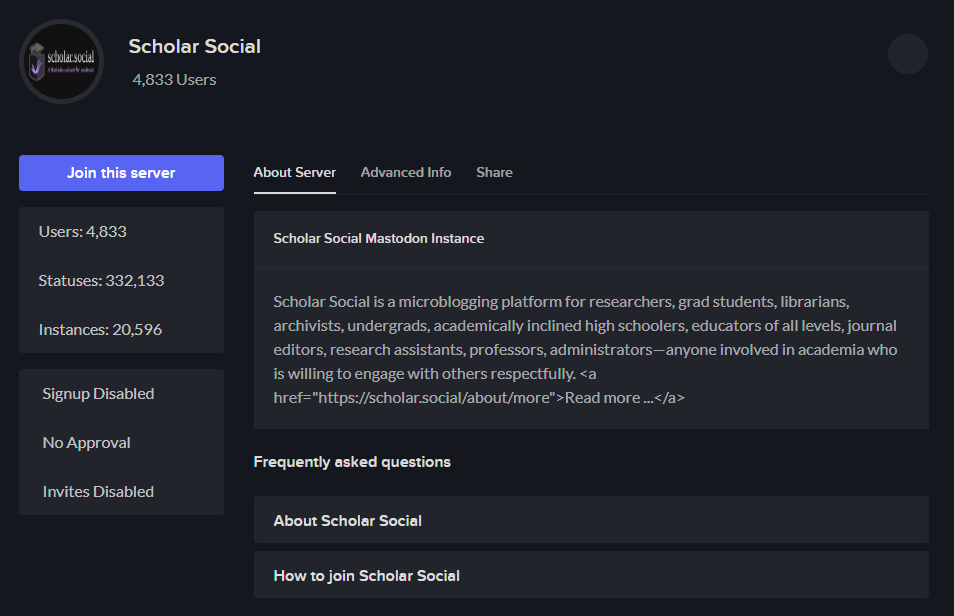
Task: Click the circular profile icon top right
Action: 907,54
